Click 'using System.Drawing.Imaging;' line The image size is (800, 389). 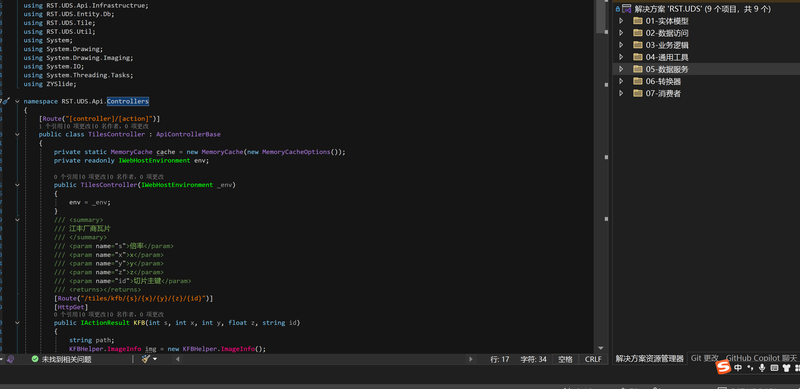tap(79, 58)
